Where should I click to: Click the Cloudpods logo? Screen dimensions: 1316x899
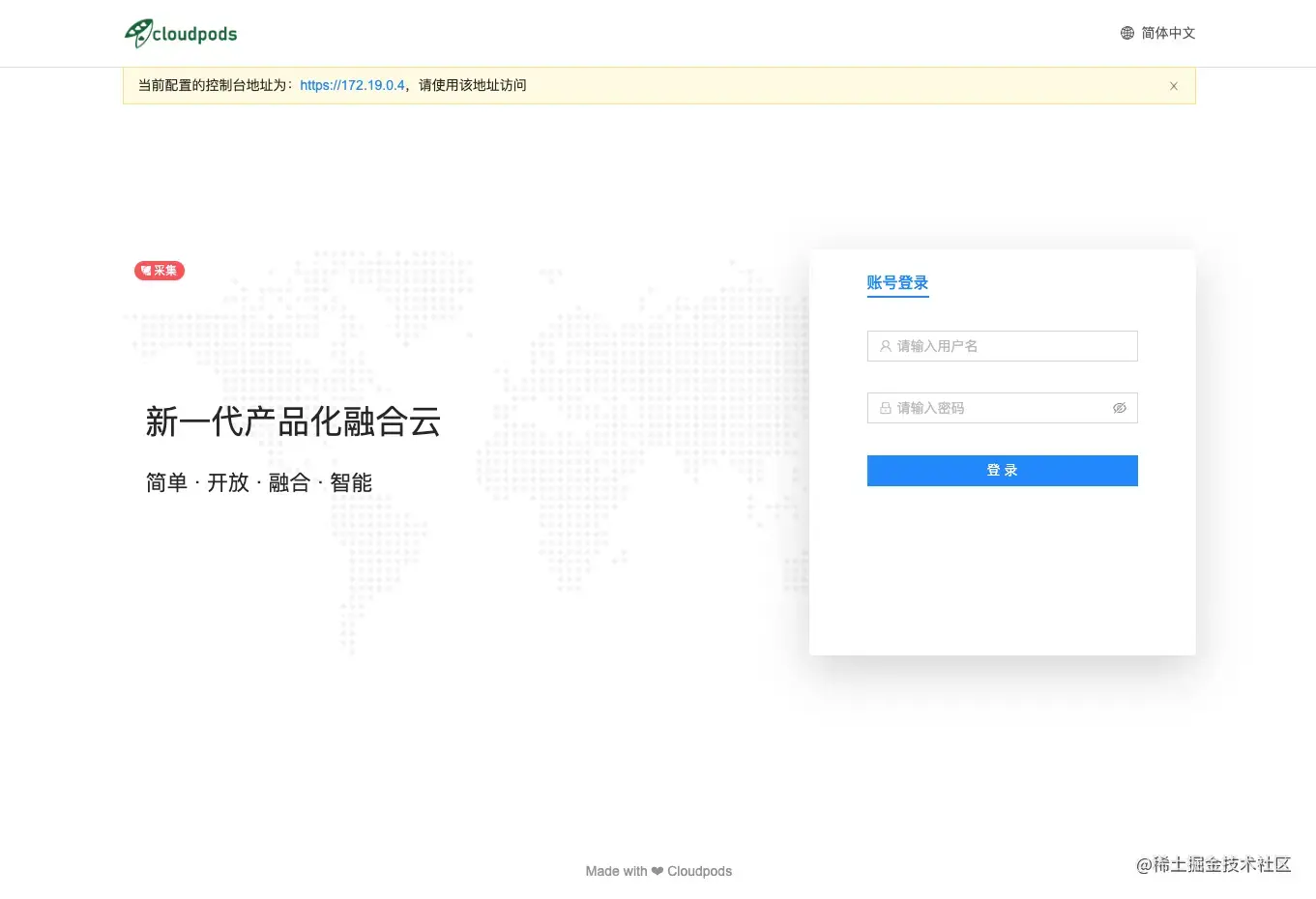[181, 33]
